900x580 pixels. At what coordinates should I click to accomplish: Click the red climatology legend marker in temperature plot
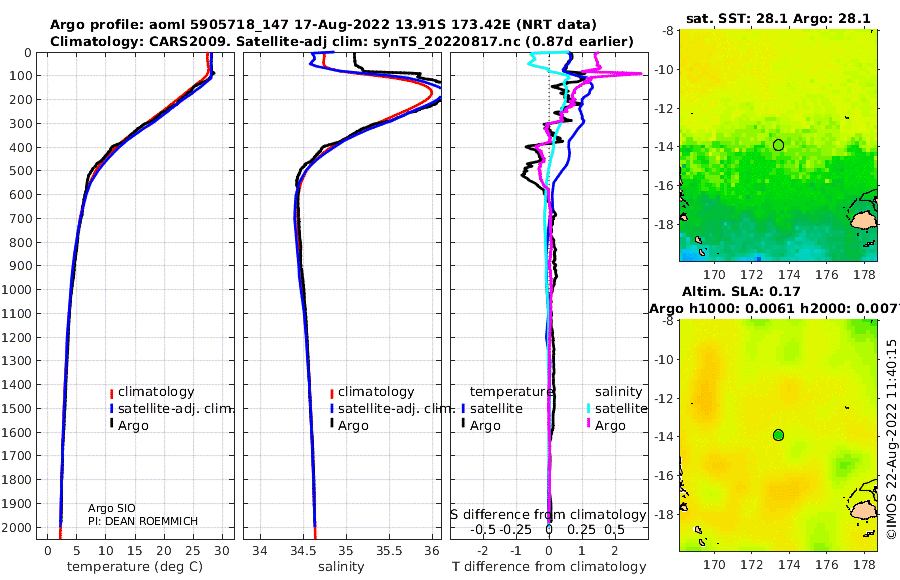pyautogui.click(x=111, y=393)
